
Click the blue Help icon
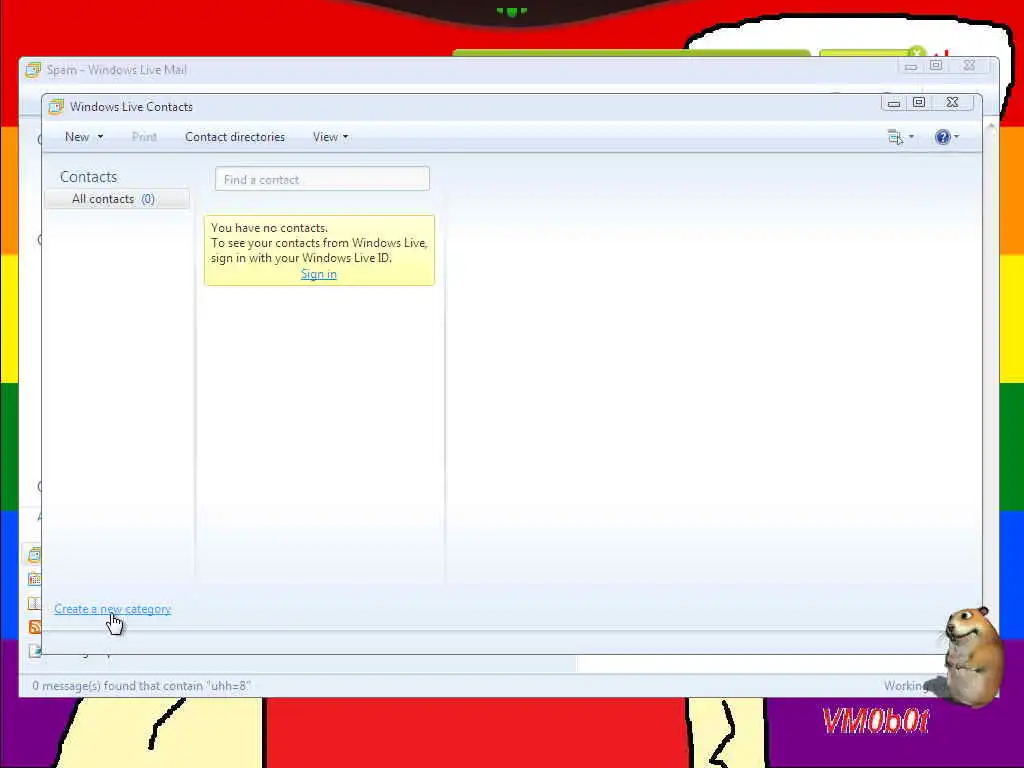click(942, 137)
